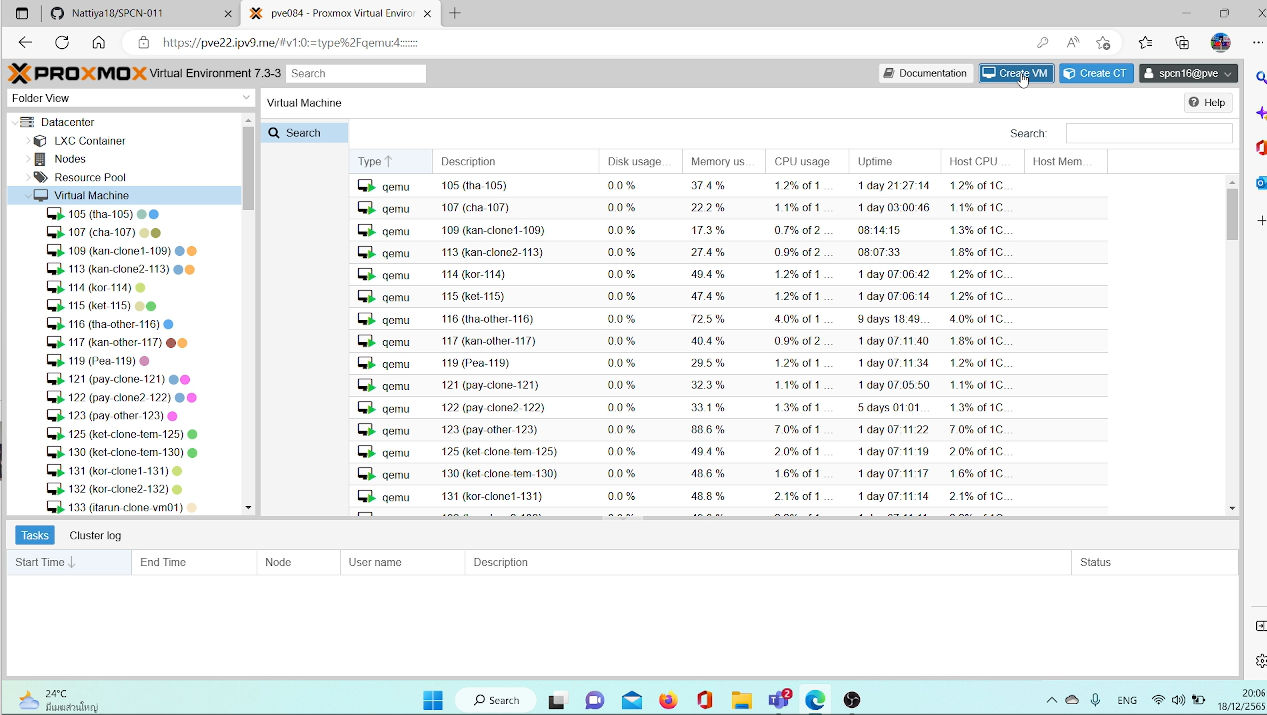The image size is (1267, 715).
Task: Click the Create CT button
Action: coord(1096,73)
